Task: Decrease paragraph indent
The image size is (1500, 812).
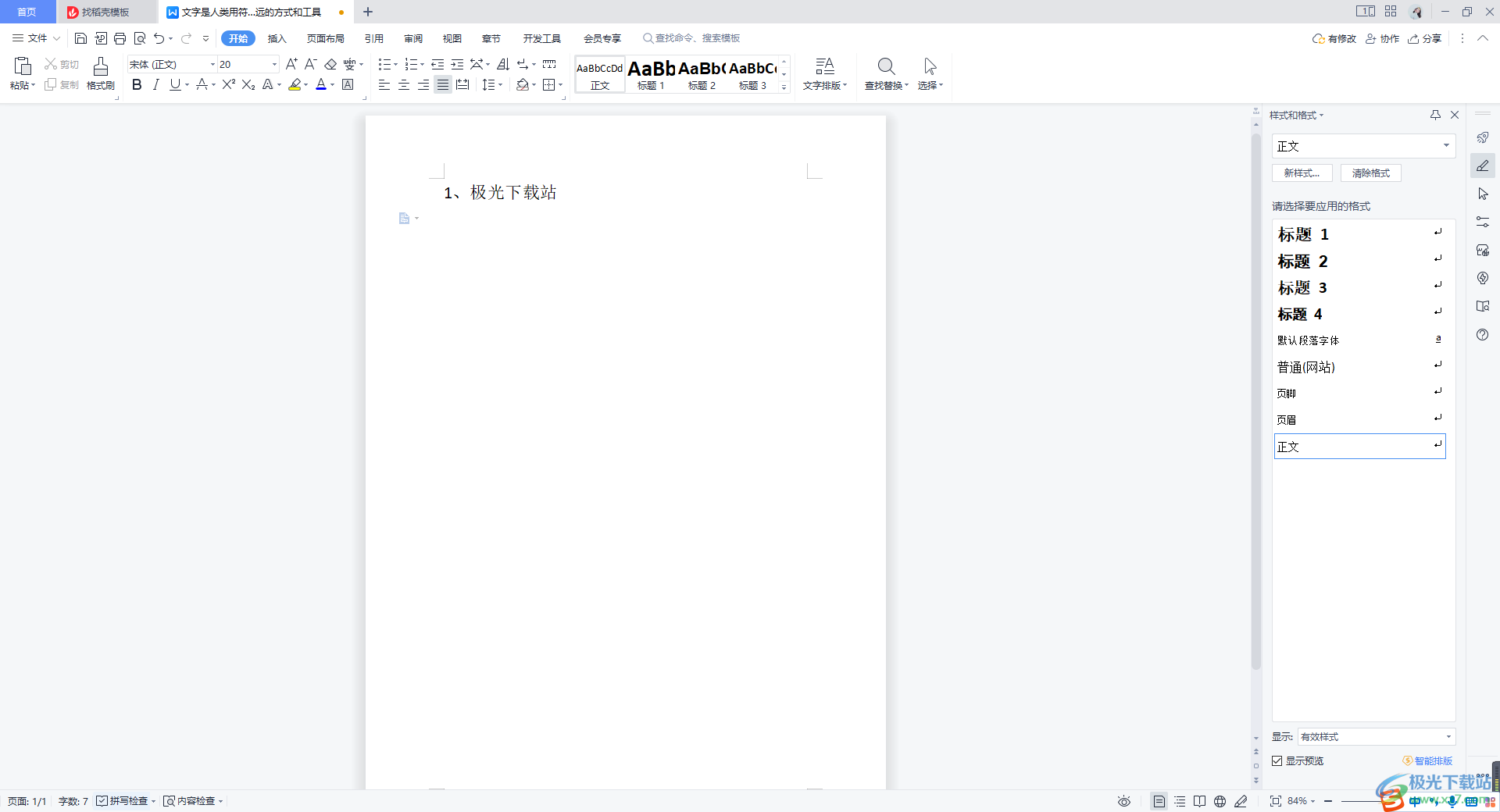Action: 437,64
